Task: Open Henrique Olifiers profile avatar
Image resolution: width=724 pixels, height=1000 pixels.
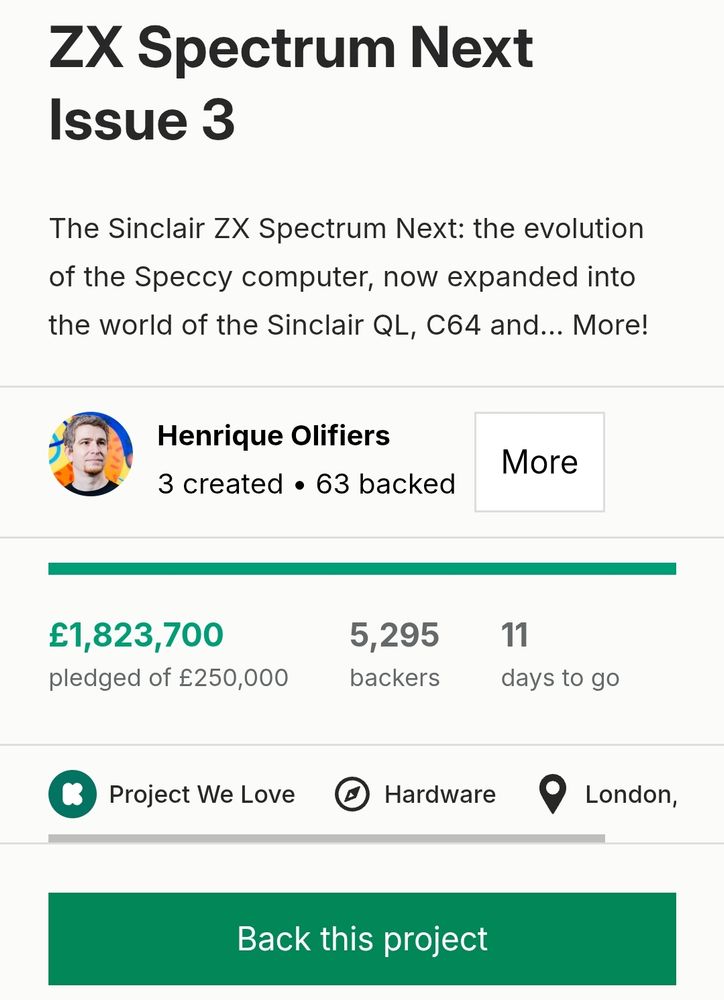Action: (x=91, y=453)
